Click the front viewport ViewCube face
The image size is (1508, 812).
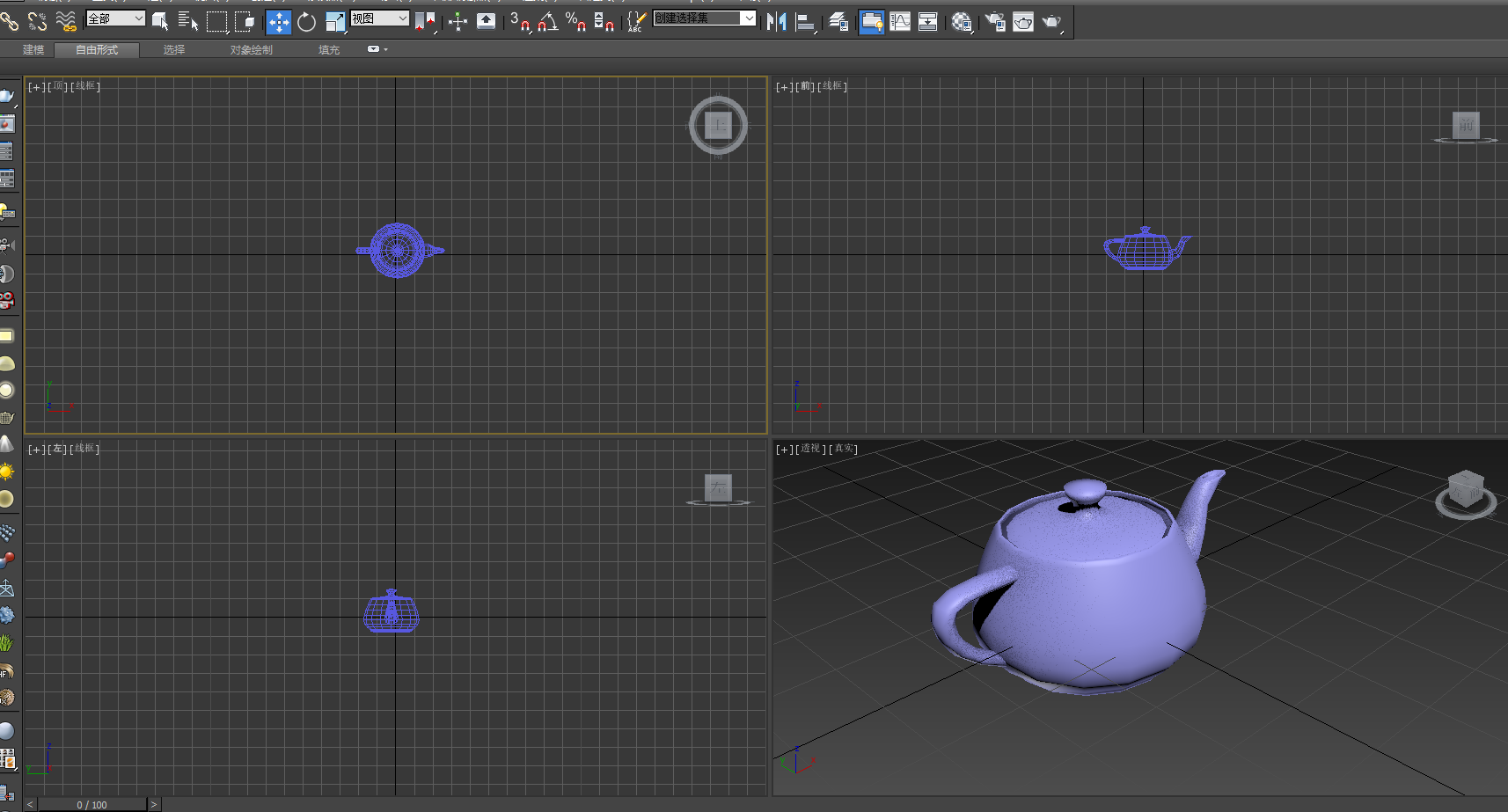coord(1466,125)
